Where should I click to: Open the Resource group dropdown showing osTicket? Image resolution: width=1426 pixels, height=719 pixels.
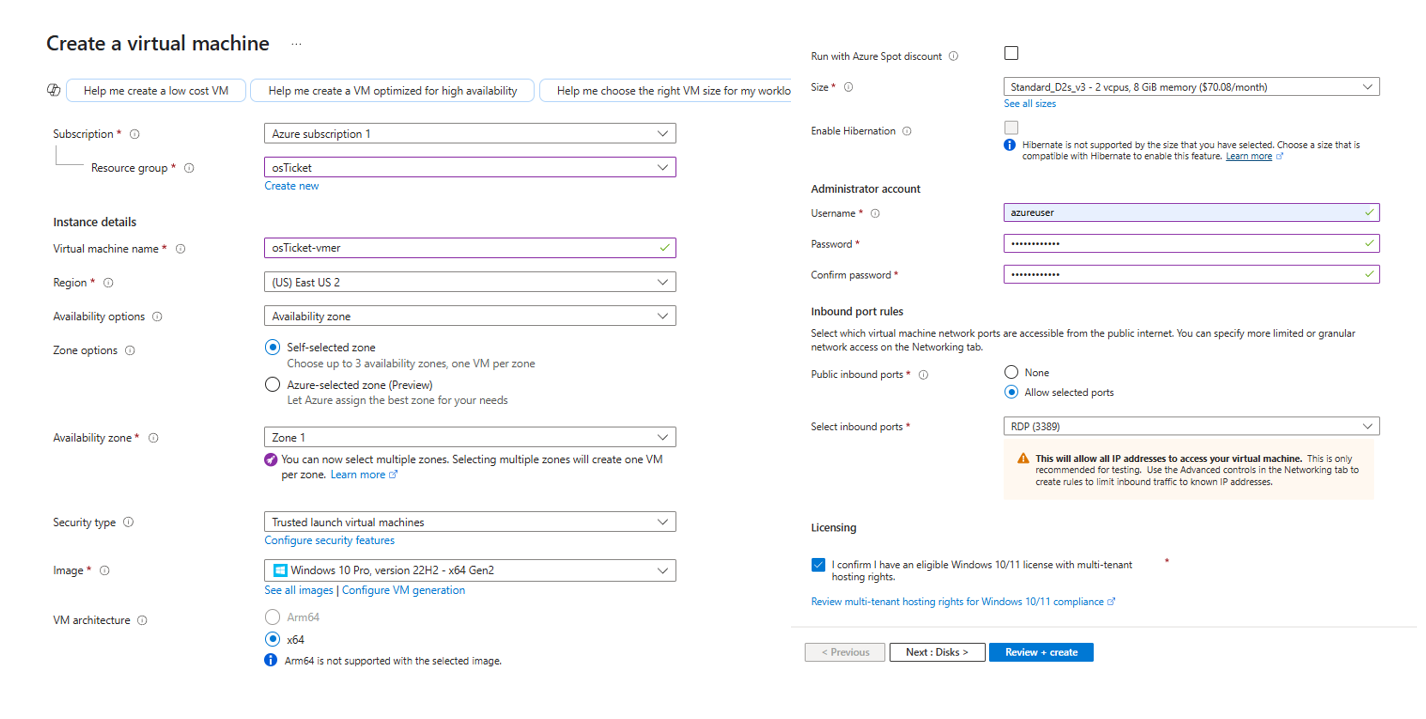470,168
